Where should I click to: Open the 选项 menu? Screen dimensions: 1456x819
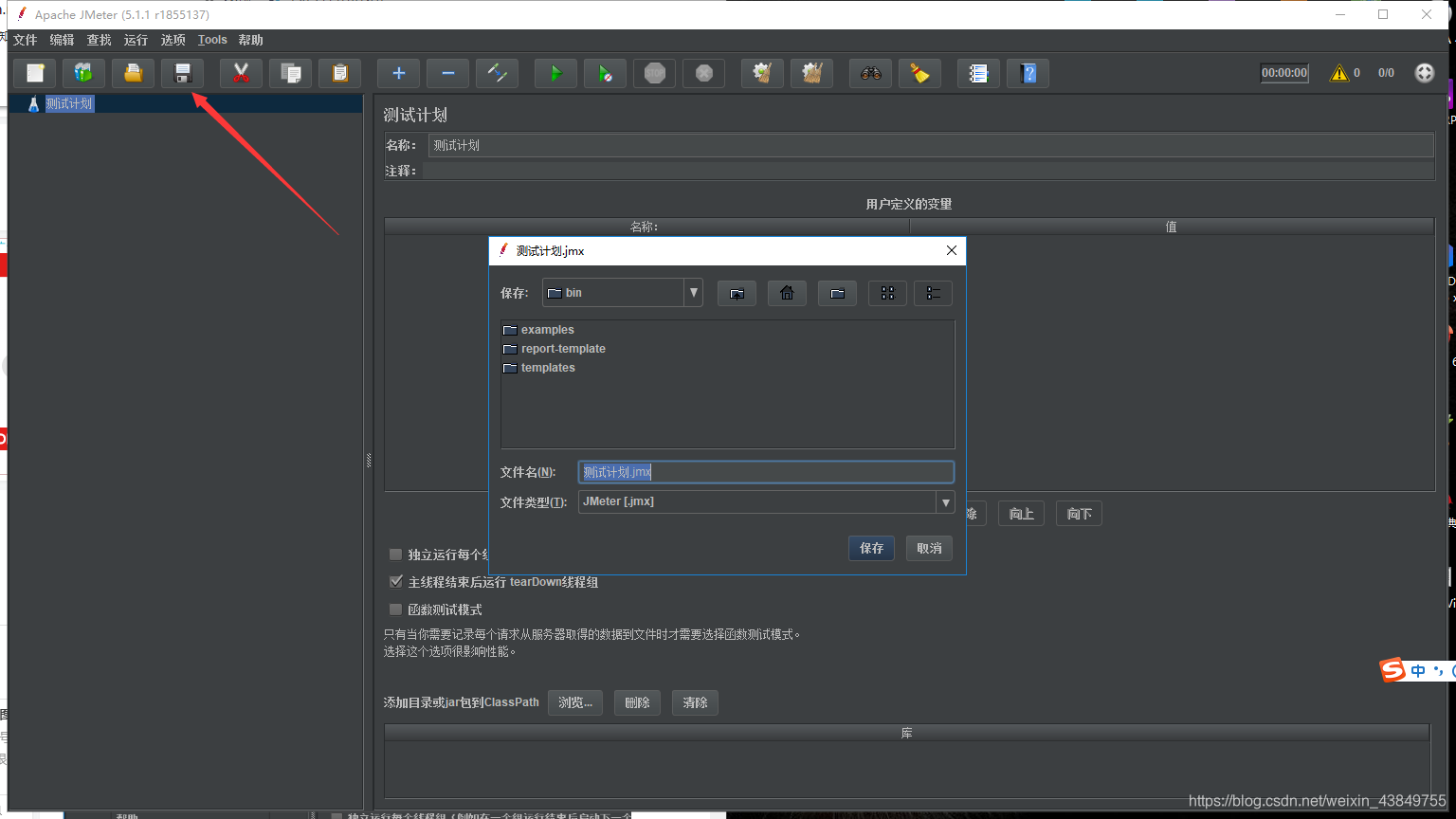(x=173, y=40)
